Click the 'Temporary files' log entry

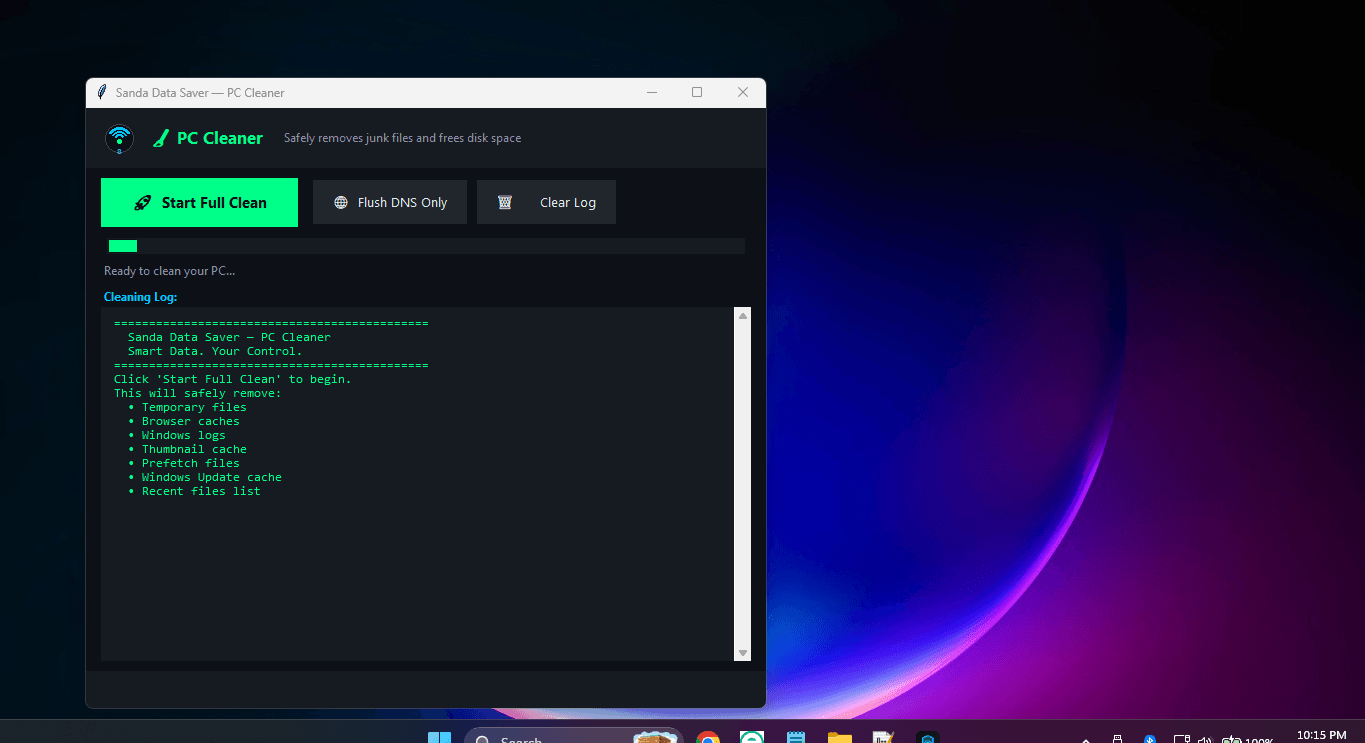194,407
